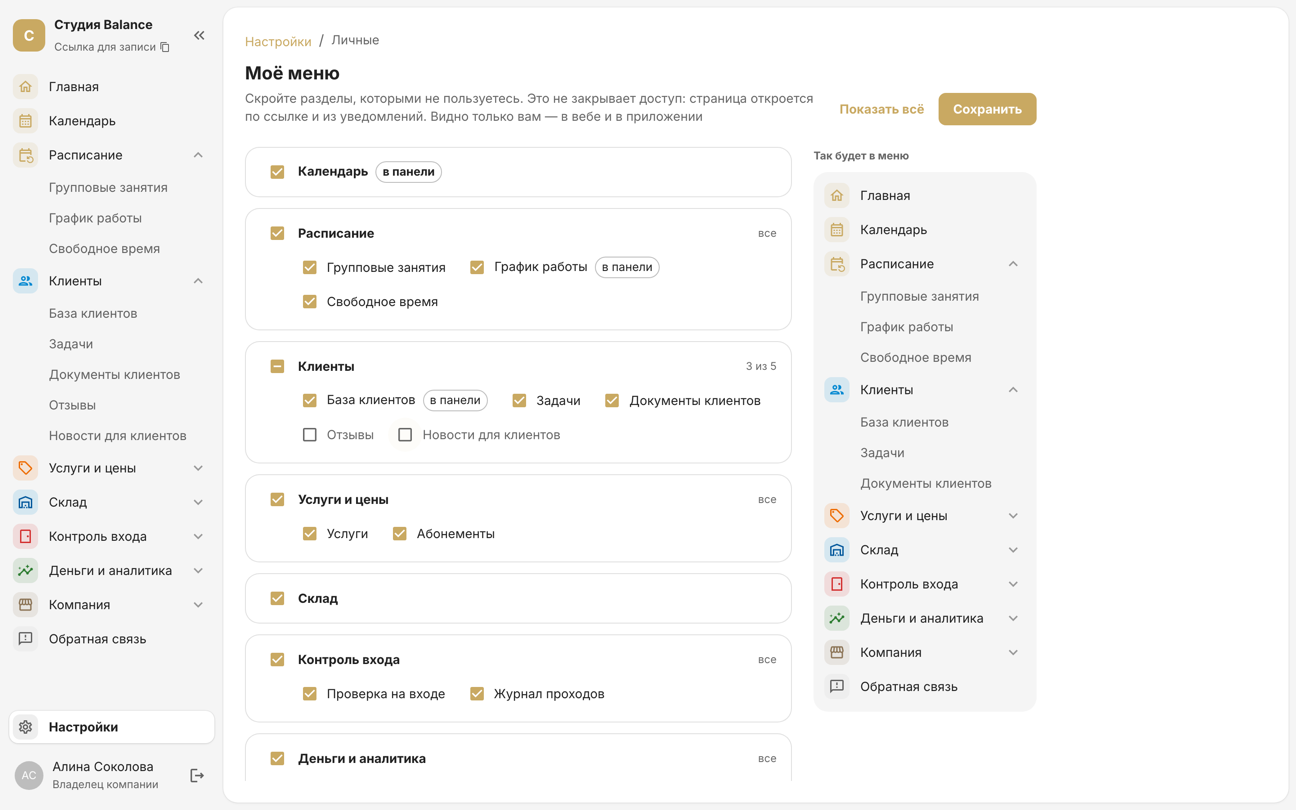
Task: Uncheck the Календарь section checkbox
Action: point(277,172)
